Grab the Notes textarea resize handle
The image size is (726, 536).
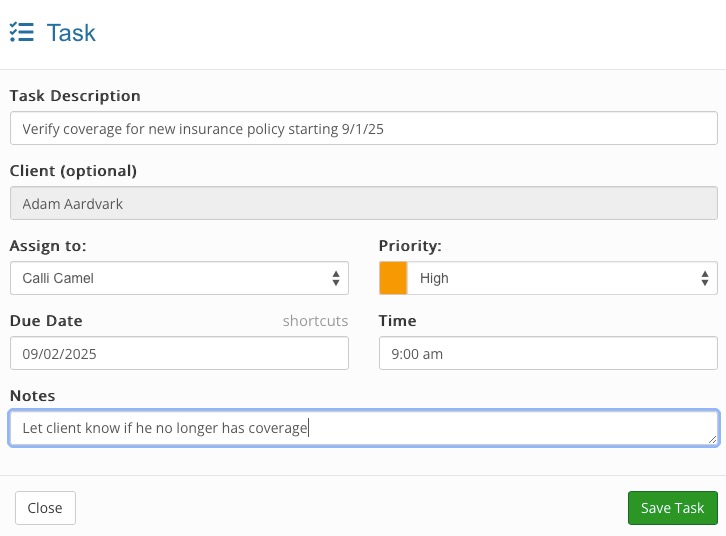click(x=713, y=440)
